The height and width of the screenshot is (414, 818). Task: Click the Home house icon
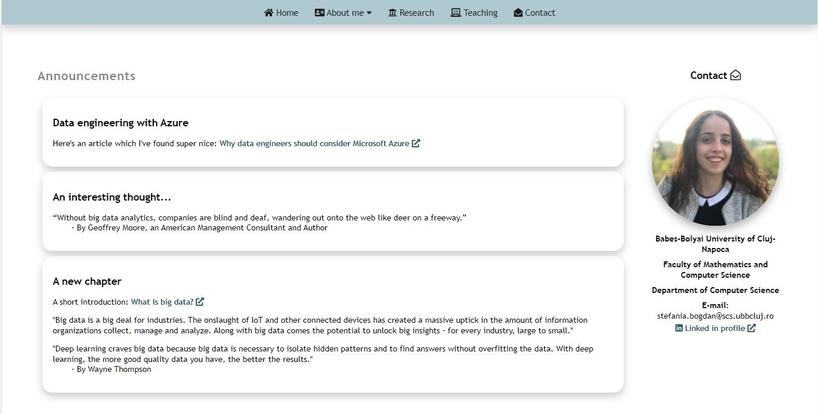pyautogui.click(x=268, y=13)
